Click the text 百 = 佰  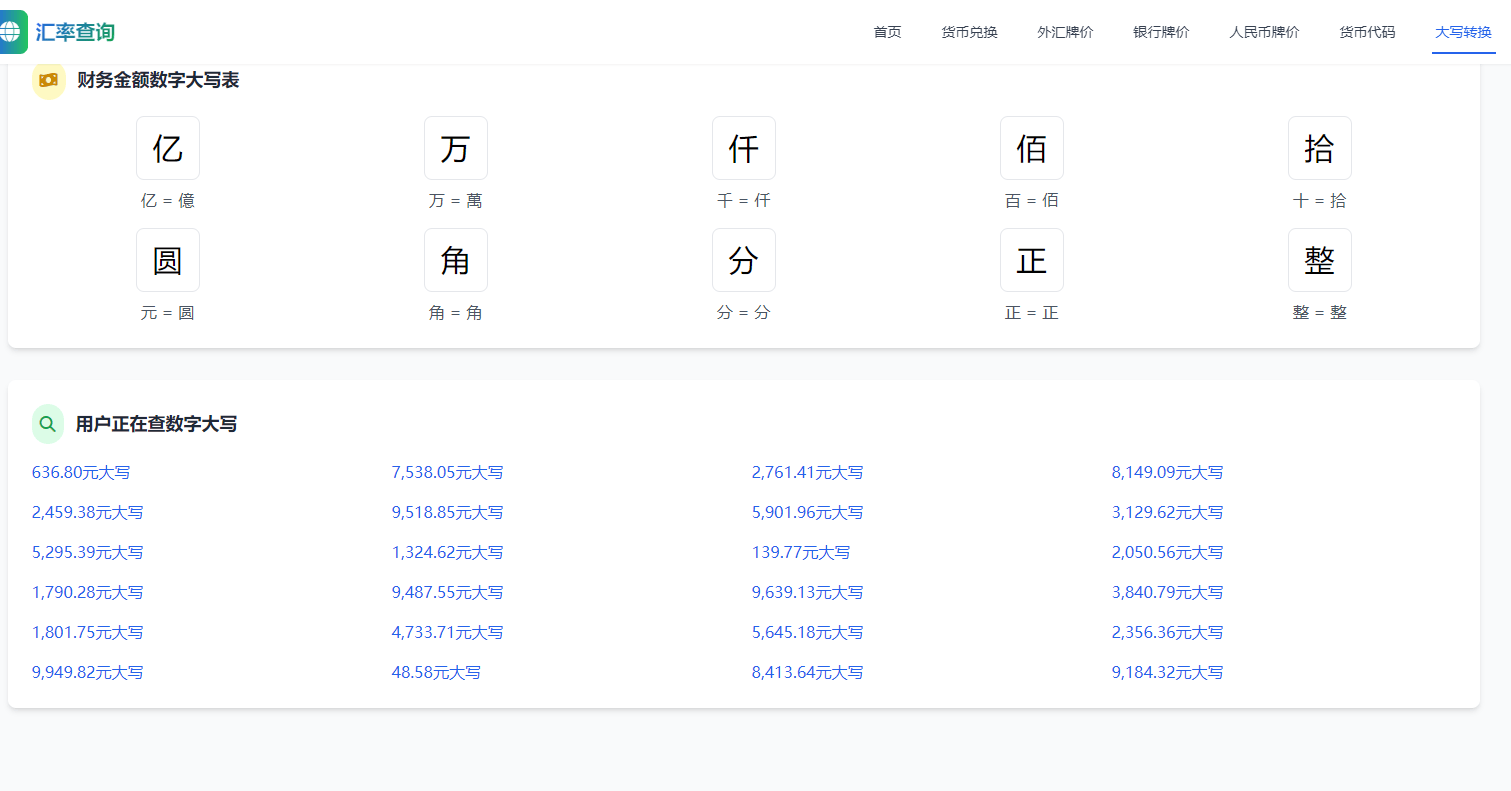[x=1032, y=200]
